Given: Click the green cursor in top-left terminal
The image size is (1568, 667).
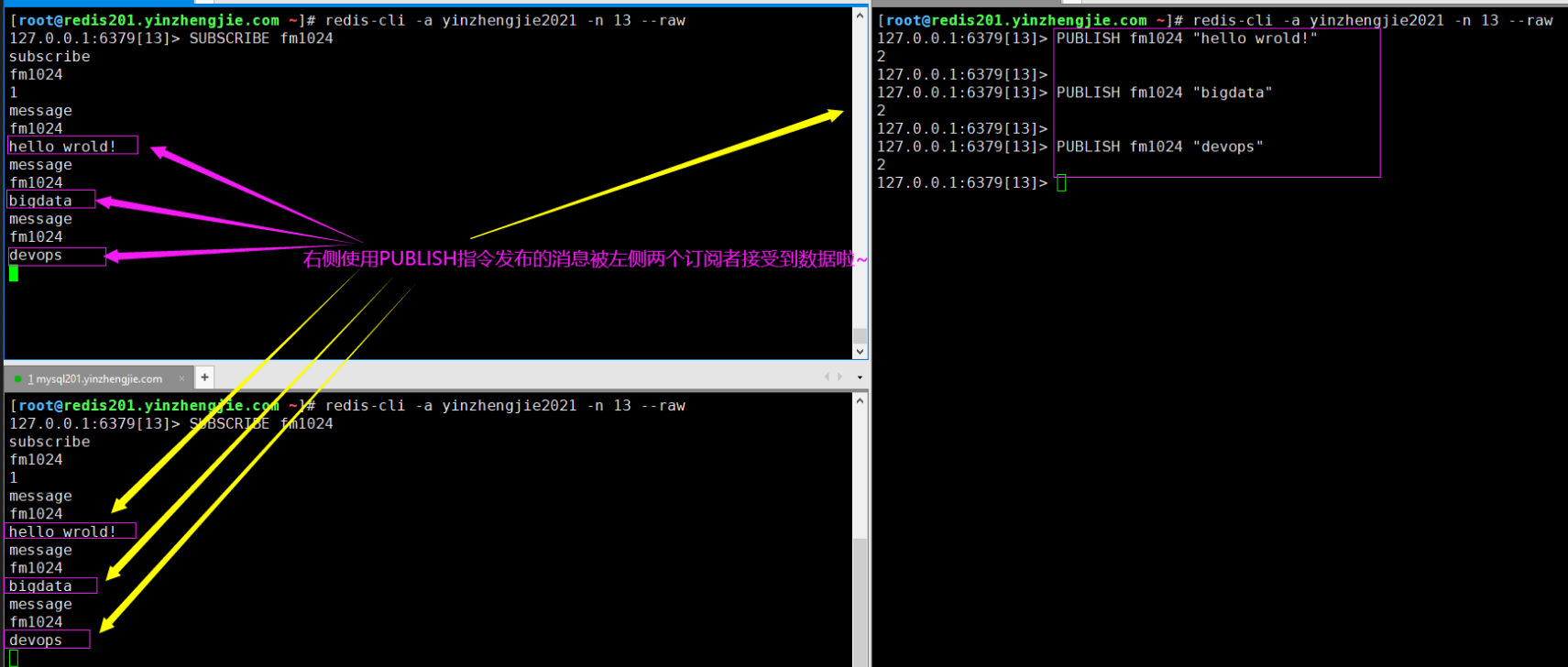Looking at the screenshot, I should coord(14,273).
